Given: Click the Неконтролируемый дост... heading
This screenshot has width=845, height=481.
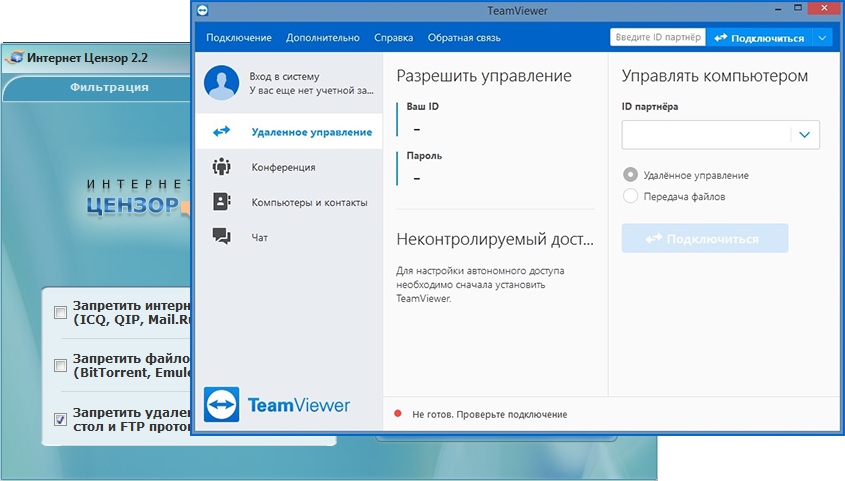Looking at the screenshot, I should coord(495,239).
